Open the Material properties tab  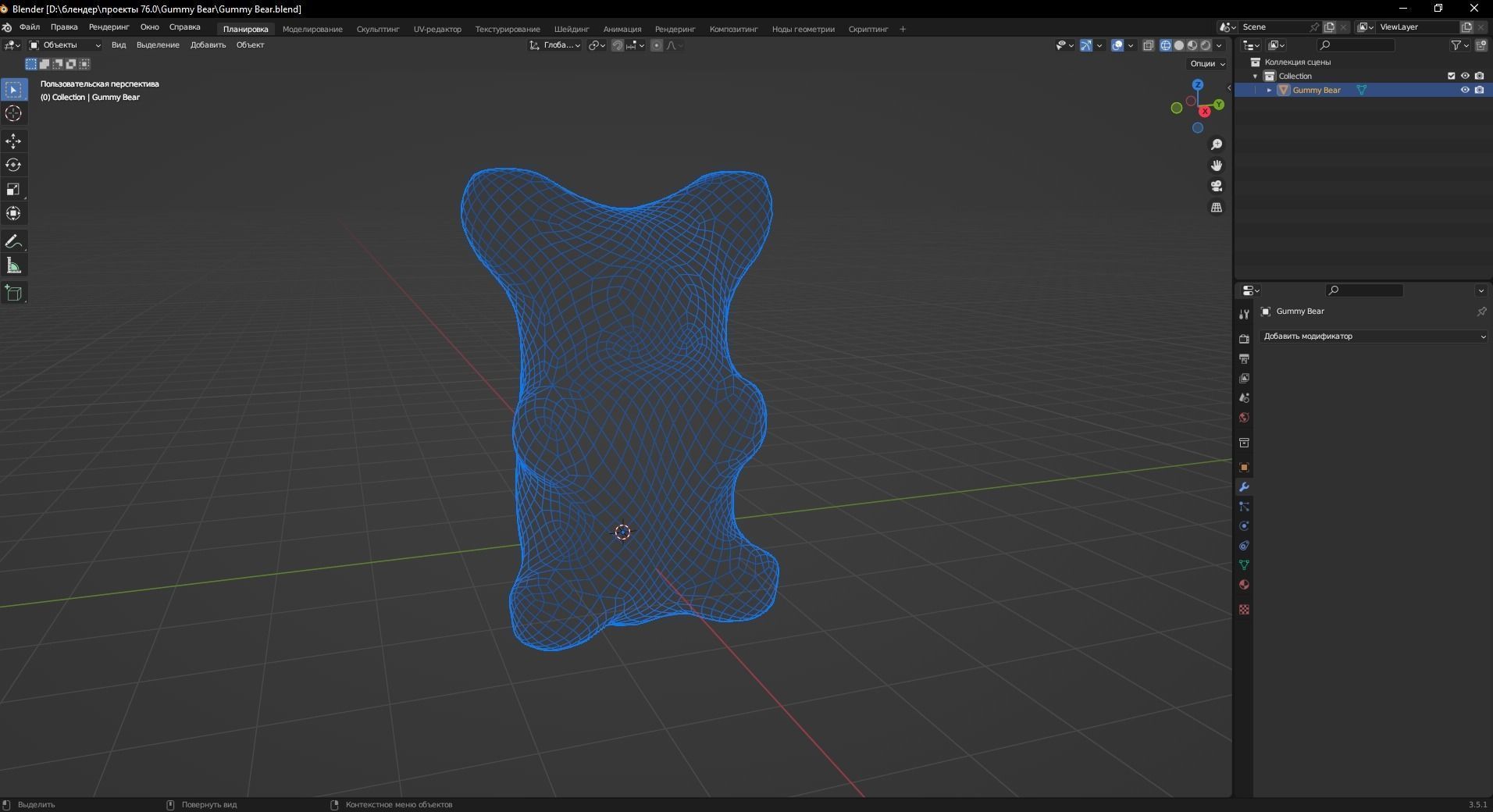[1244, 585]
